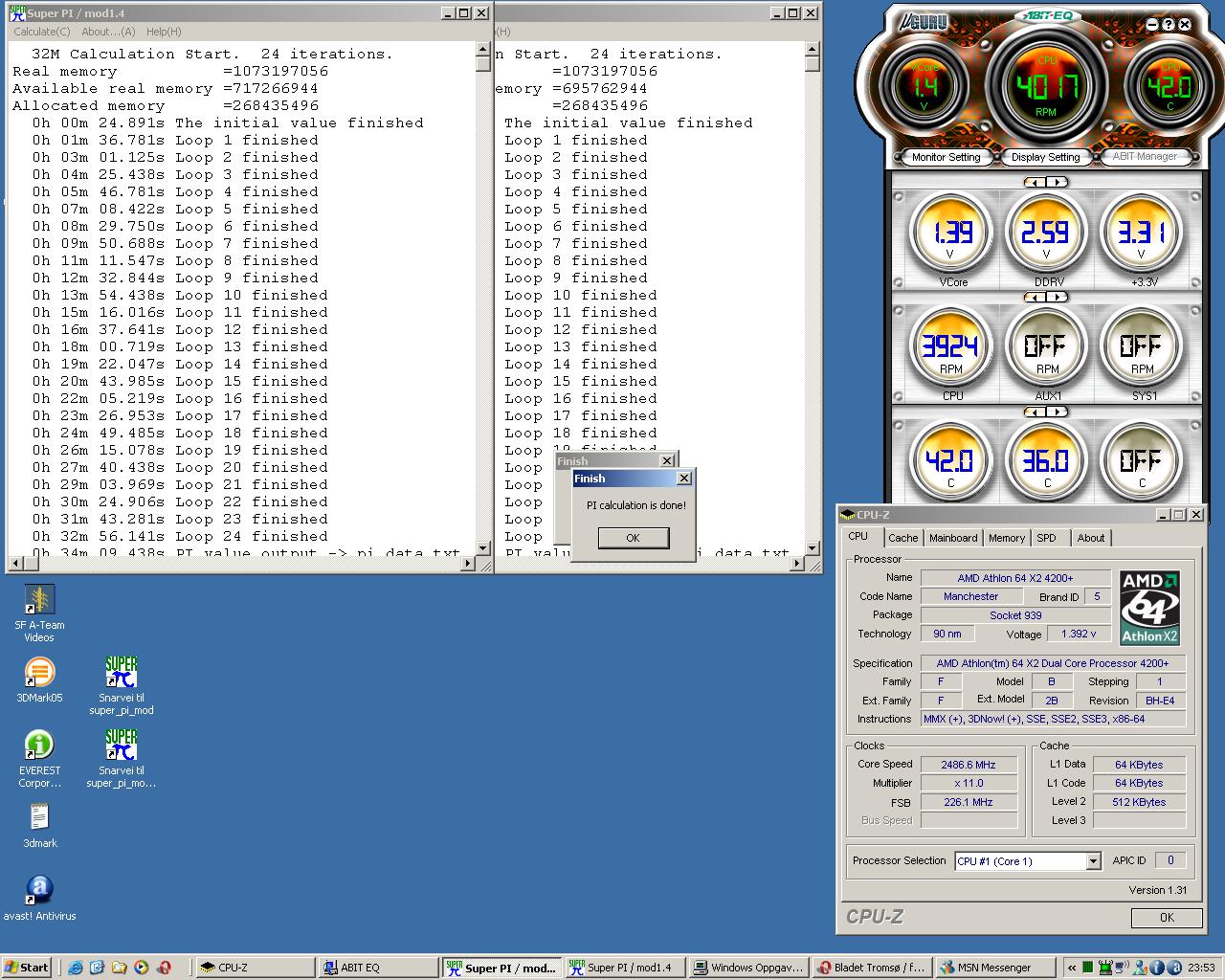Click the 36.0 C temperature dial
Viewport: 1225px width, 980px height.
(x=1046, y=461)
